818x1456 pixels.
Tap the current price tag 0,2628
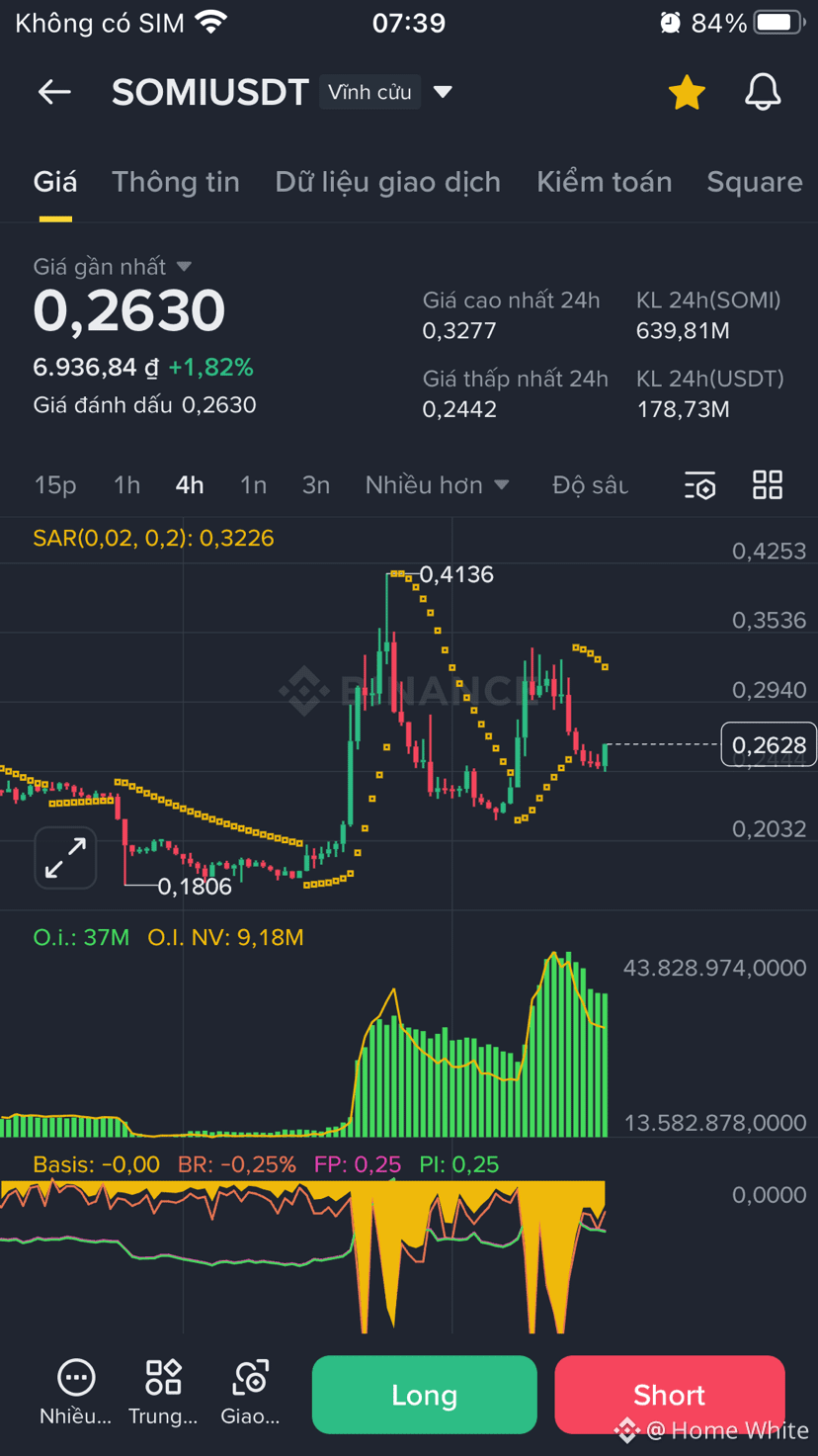(769, 744)
